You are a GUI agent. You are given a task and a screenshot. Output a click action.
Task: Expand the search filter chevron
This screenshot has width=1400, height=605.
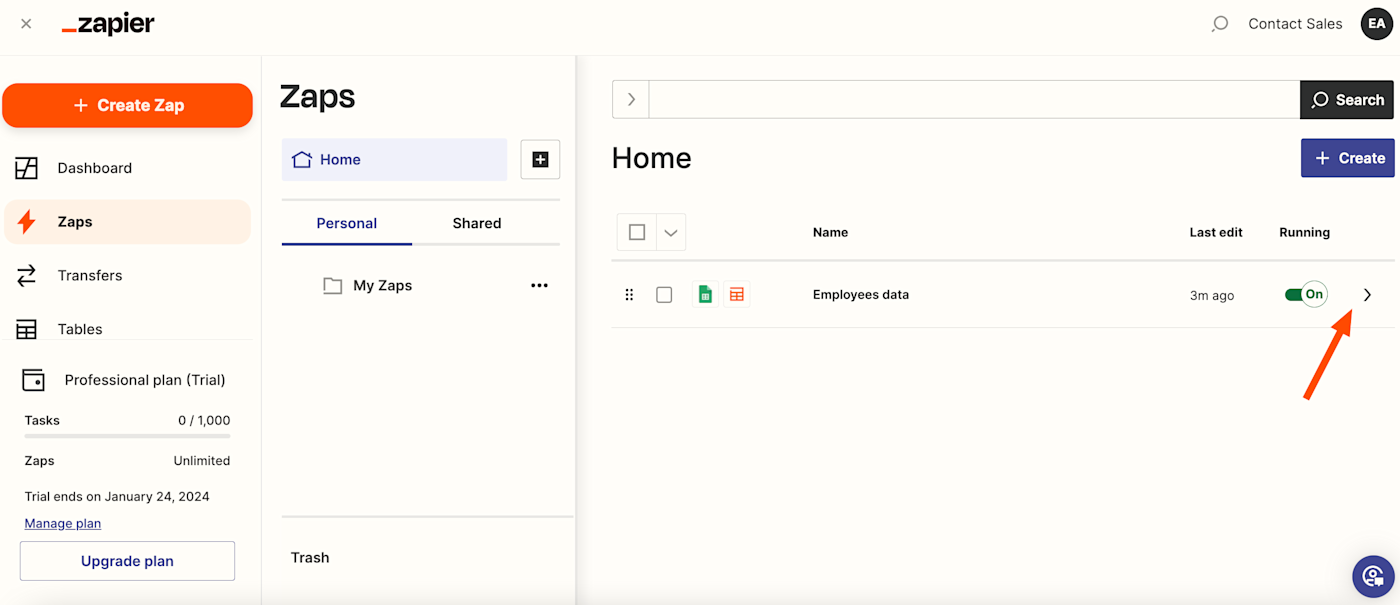(631, 99)
